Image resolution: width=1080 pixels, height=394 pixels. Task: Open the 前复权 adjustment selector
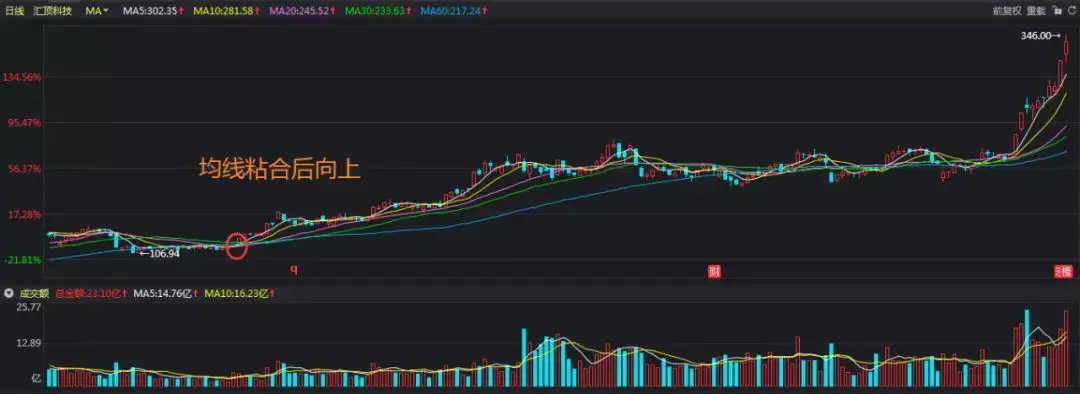pos(1006,10)
